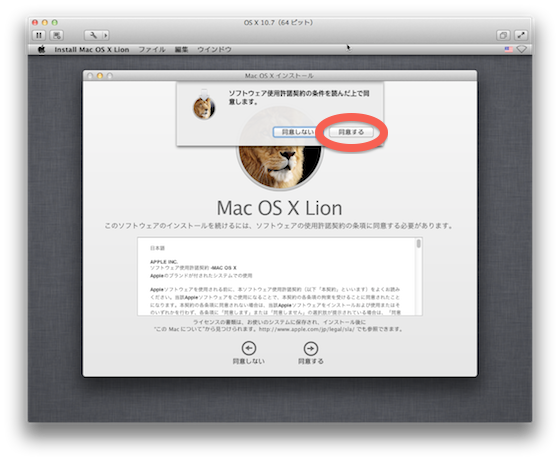Click the minimize button of installer window
The height and width of the screenshot is (461, 560).
(100, 76)
